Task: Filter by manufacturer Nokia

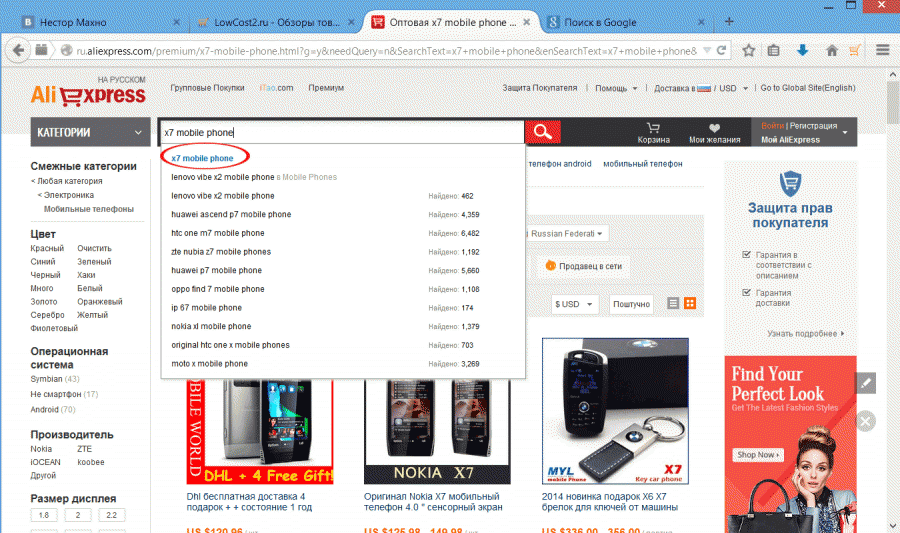Action: click(x=41, y=449)
